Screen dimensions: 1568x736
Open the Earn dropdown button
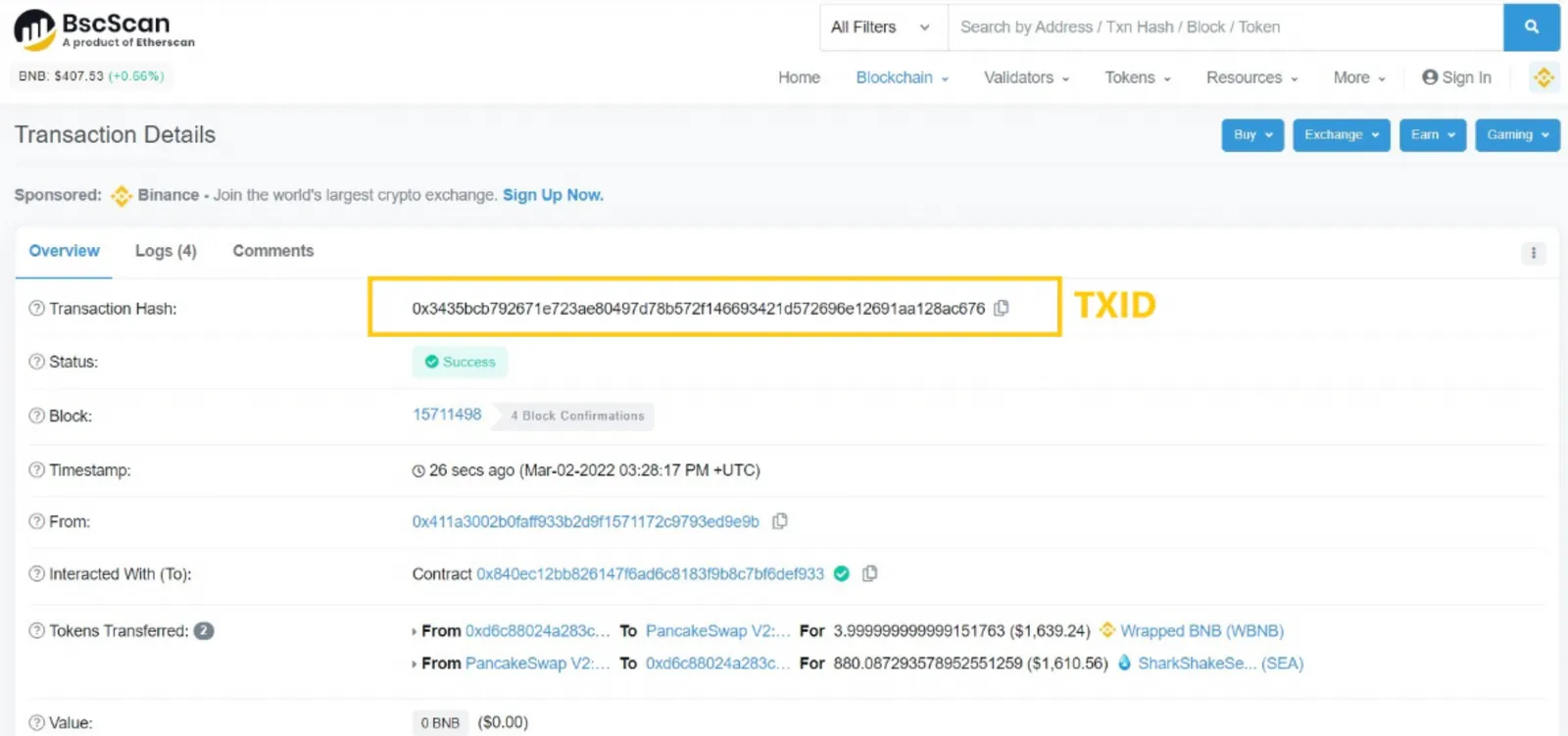coord(1433,135)
